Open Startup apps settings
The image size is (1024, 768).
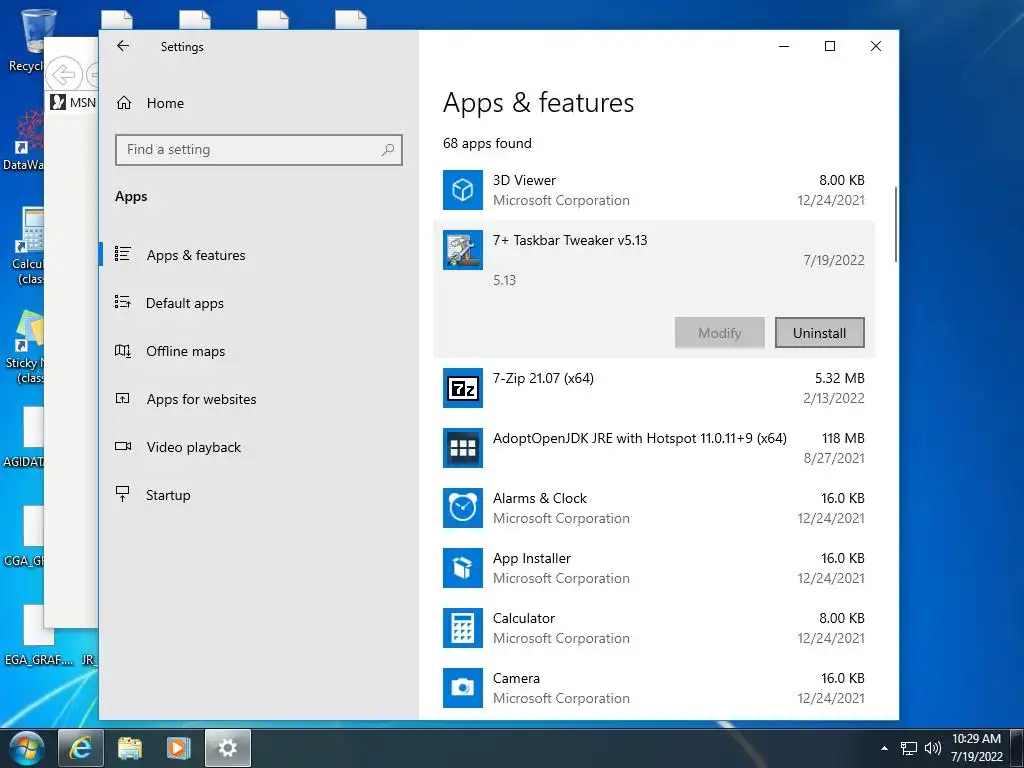click(x=168, y=495)
